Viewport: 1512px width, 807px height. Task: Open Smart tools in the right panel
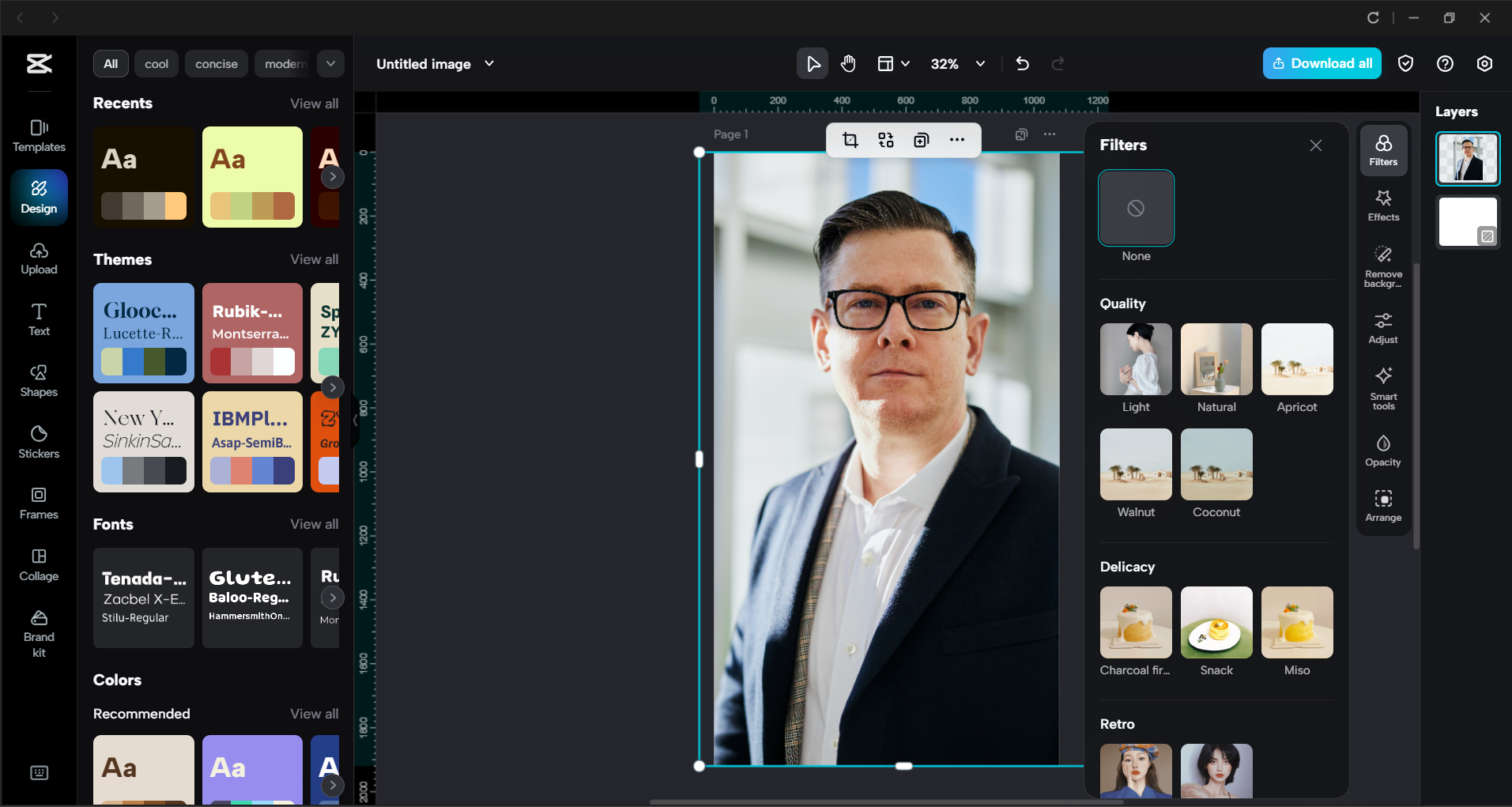[x=1382, y=387]
